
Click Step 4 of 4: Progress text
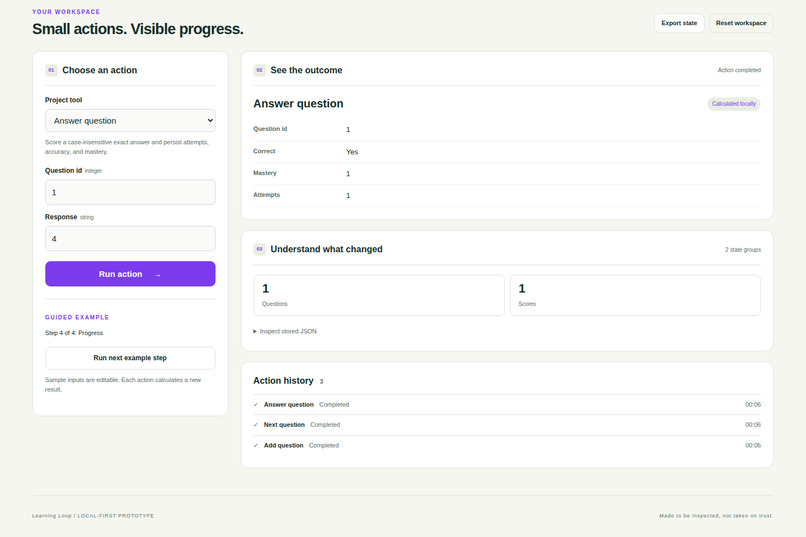[x=74, y=333]
